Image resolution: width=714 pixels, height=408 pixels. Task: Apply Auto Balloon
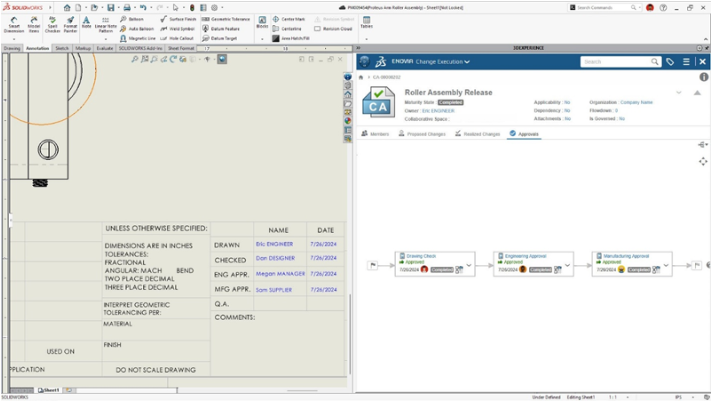137,29
